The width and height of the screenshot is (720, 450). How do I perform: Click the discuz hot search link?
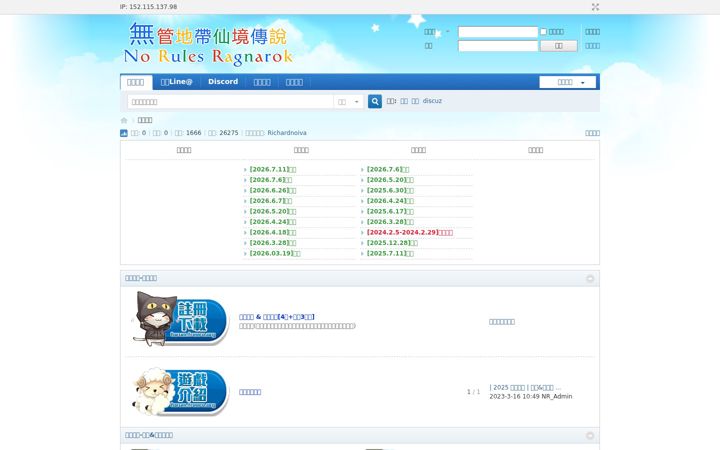pyautogui.click(x=432, y=101)
